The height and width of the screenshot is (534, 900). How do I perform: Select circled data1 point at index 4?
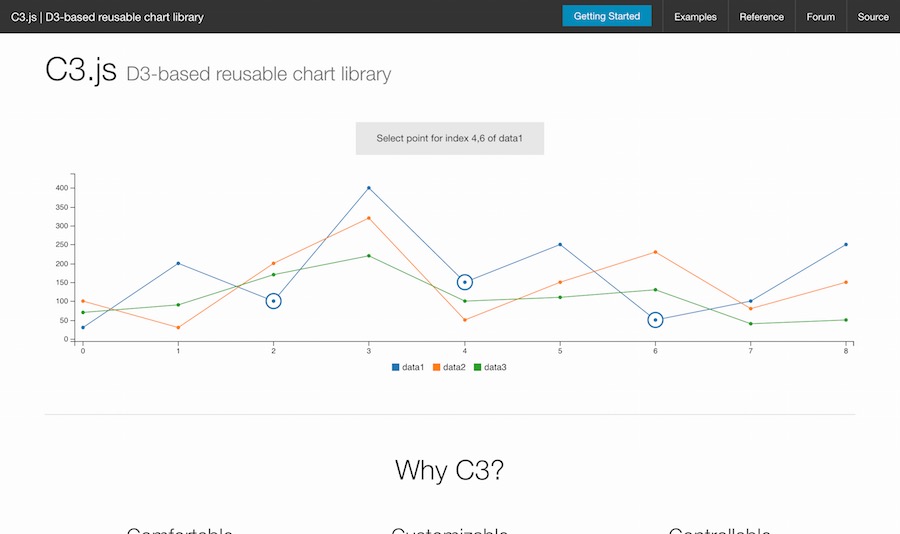tap(465, 282)
